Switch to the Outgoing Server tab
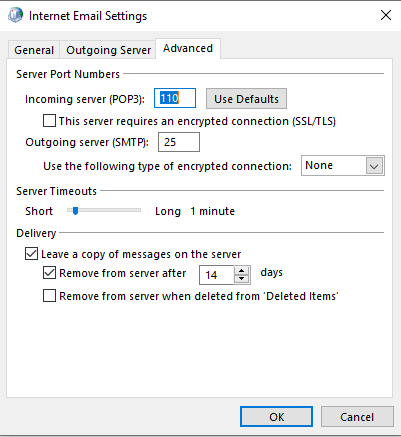The image size is (401, 437). (x=108, y=50)
